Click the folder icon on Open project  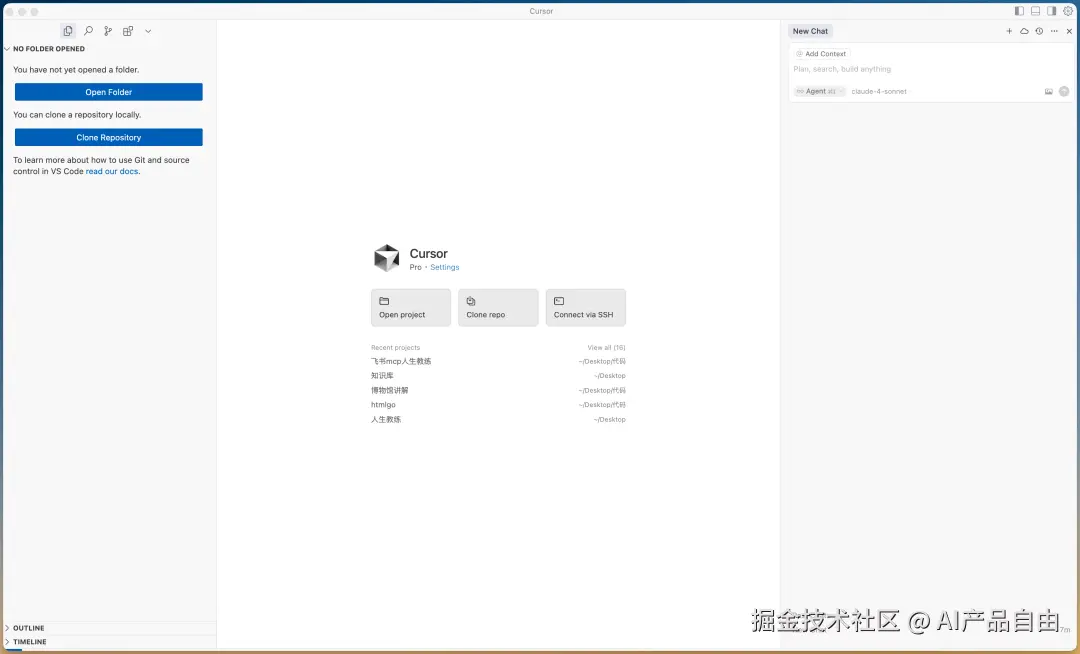[384, 301]
